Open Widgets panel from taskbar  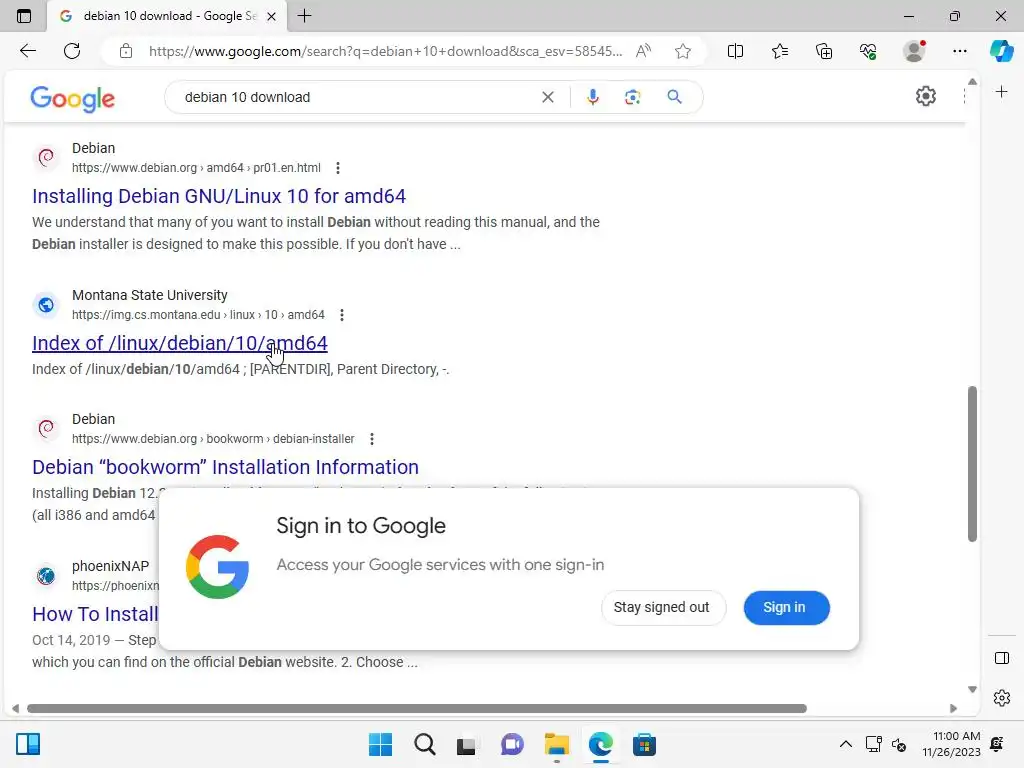(x=28, y=744)
